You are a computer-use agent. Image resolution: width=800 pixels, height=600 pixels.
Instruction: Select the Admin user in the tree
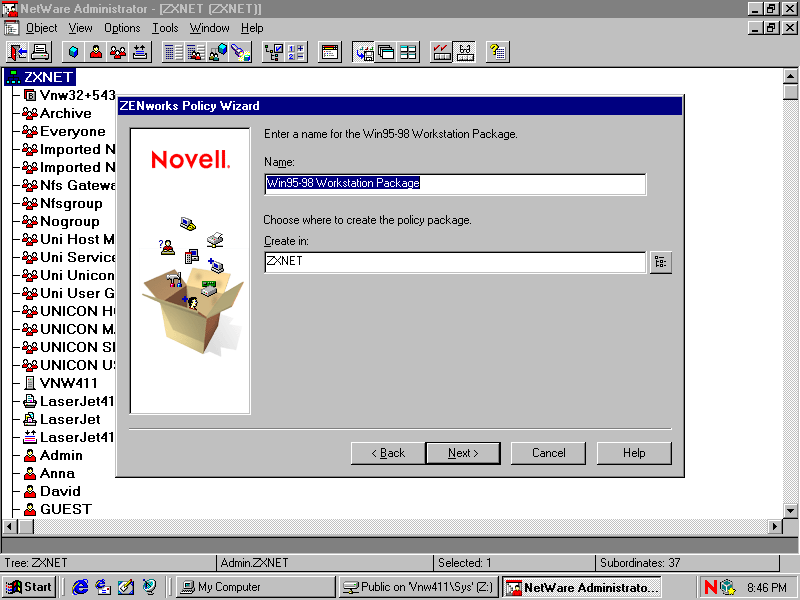(x=61, y=455)
